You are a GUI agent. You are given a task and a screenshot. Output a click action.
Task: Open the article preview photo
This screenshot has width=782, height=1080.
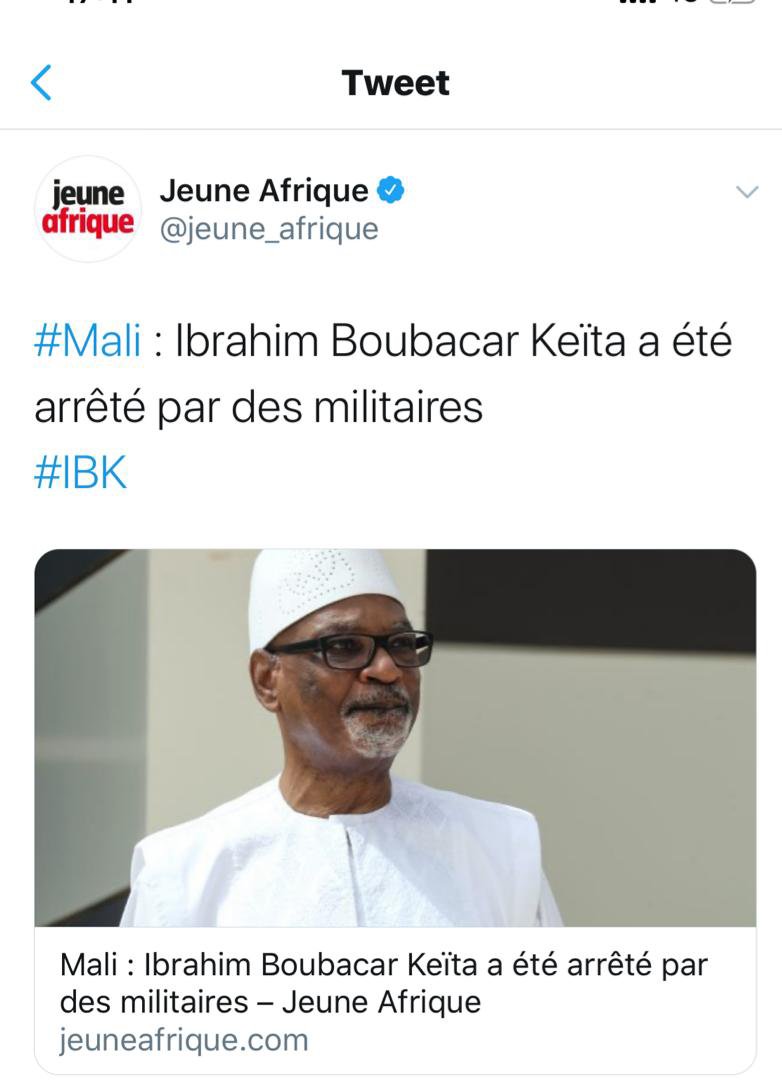(x=395, y=738)
